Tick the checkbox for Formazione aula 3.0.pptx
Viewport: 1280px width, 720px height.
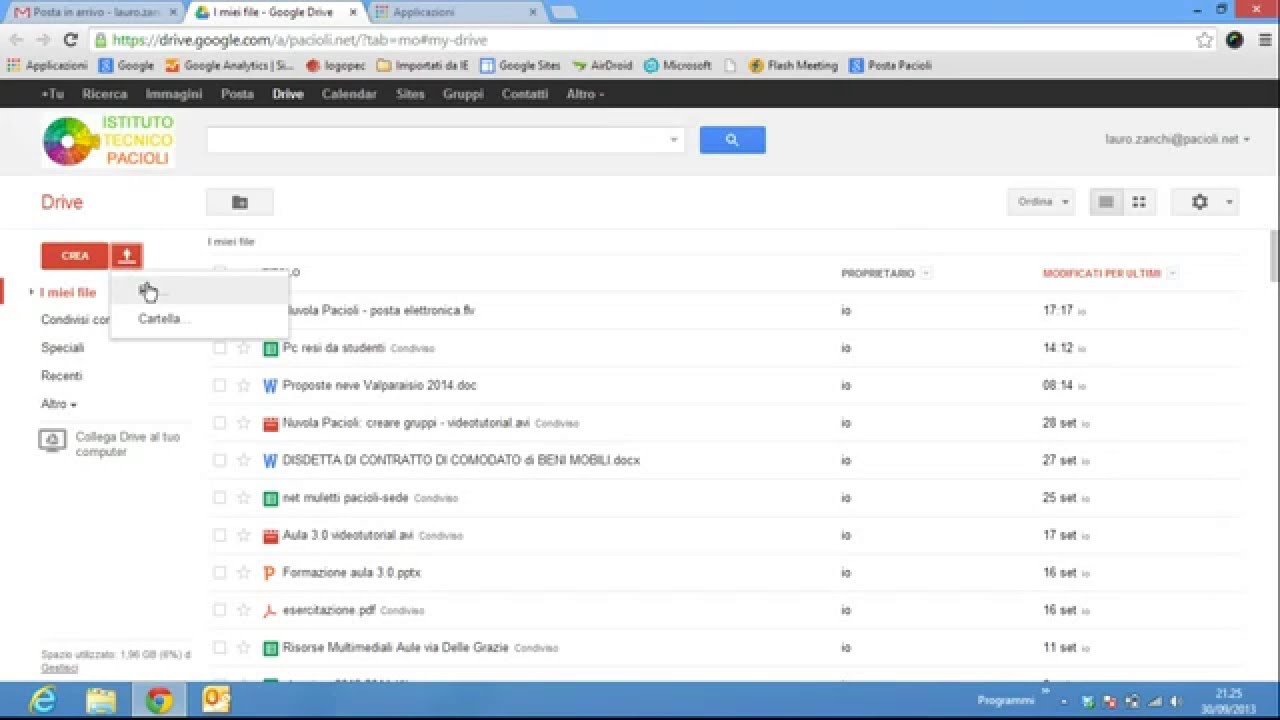(x=219, y=573)
